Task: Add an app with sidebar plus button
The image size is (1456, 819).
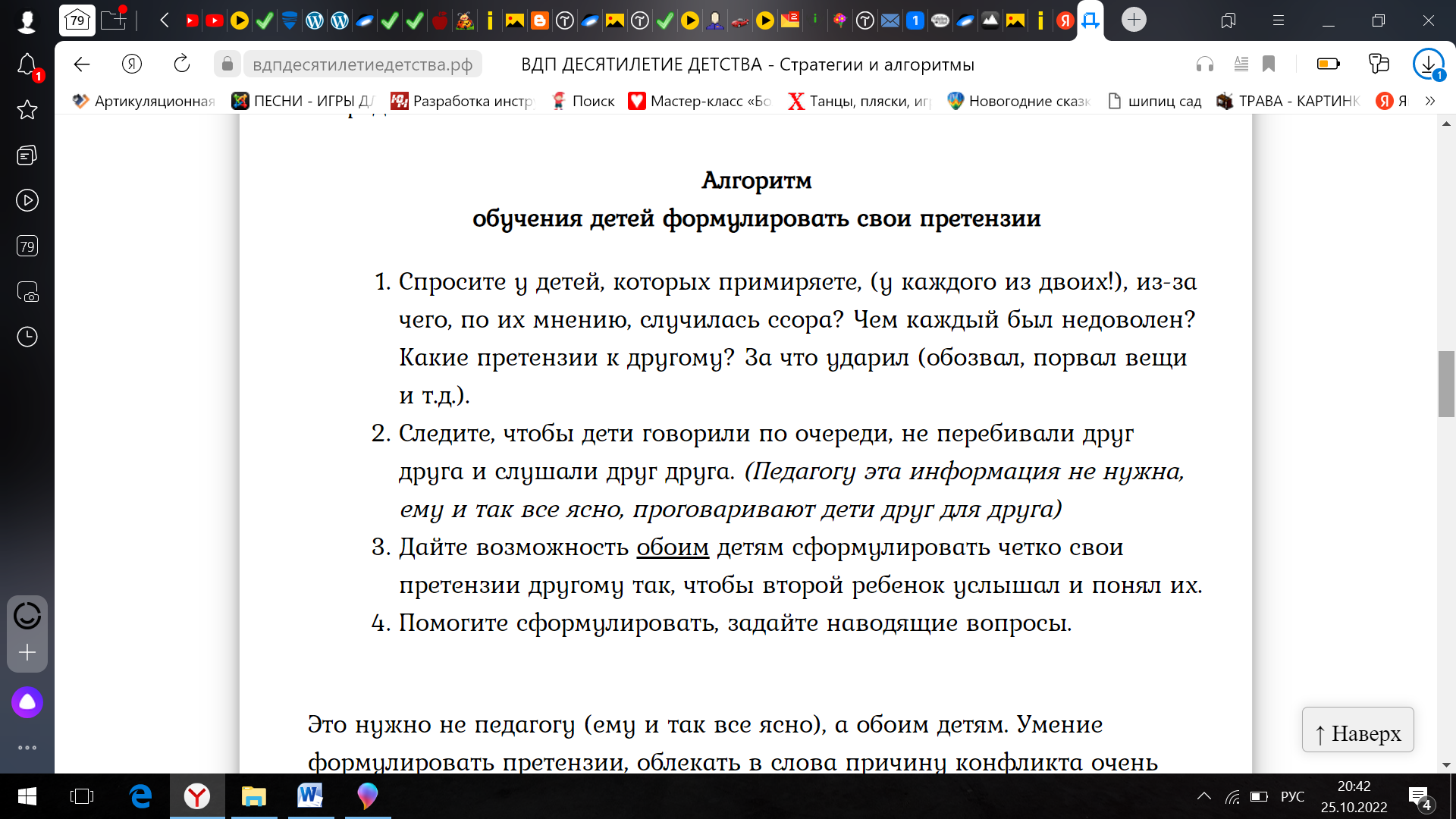Action: click(x=27, y=653)
